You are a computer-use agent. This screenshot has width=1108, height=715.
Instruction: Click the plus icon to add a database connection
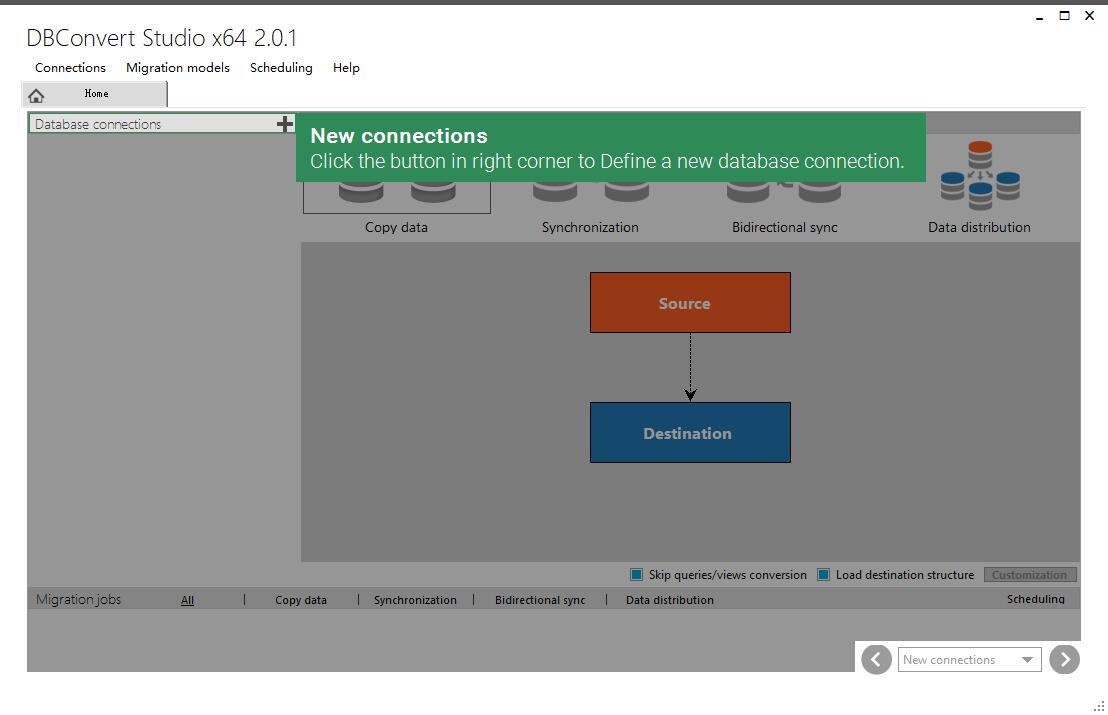pyautogui.click(x=286, y=124)
